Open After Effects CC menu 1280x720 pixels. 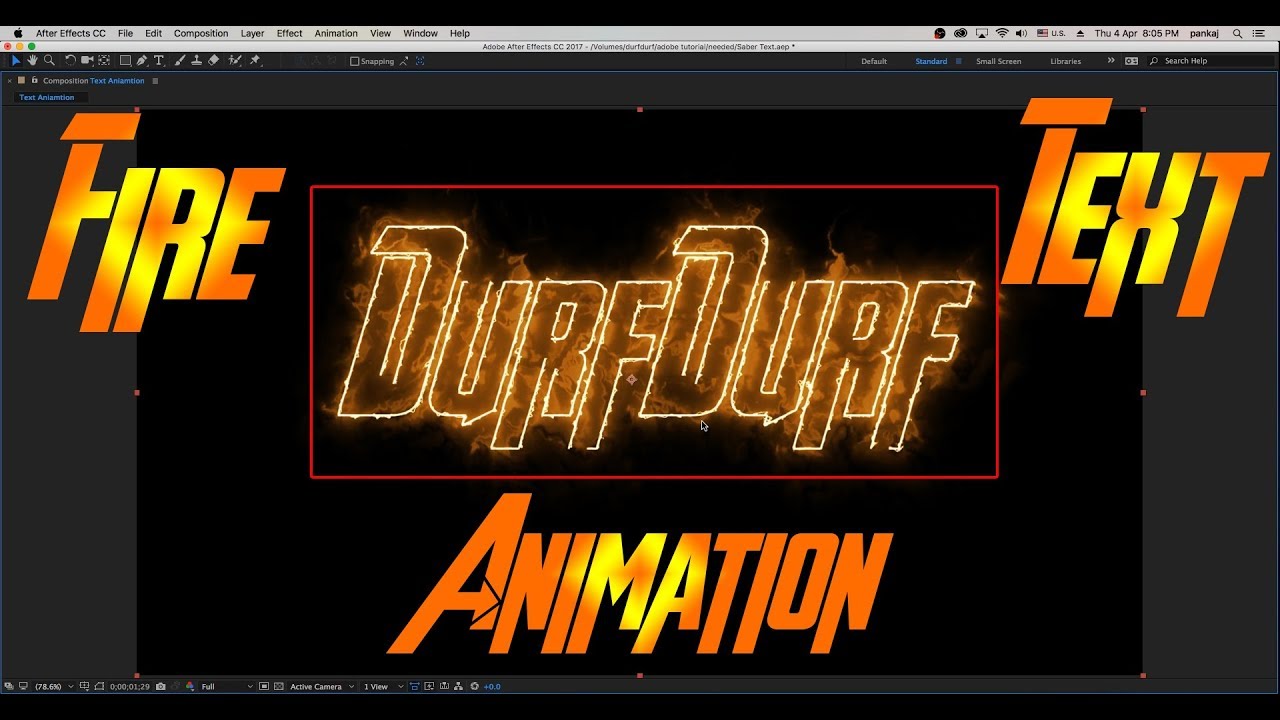71,33
